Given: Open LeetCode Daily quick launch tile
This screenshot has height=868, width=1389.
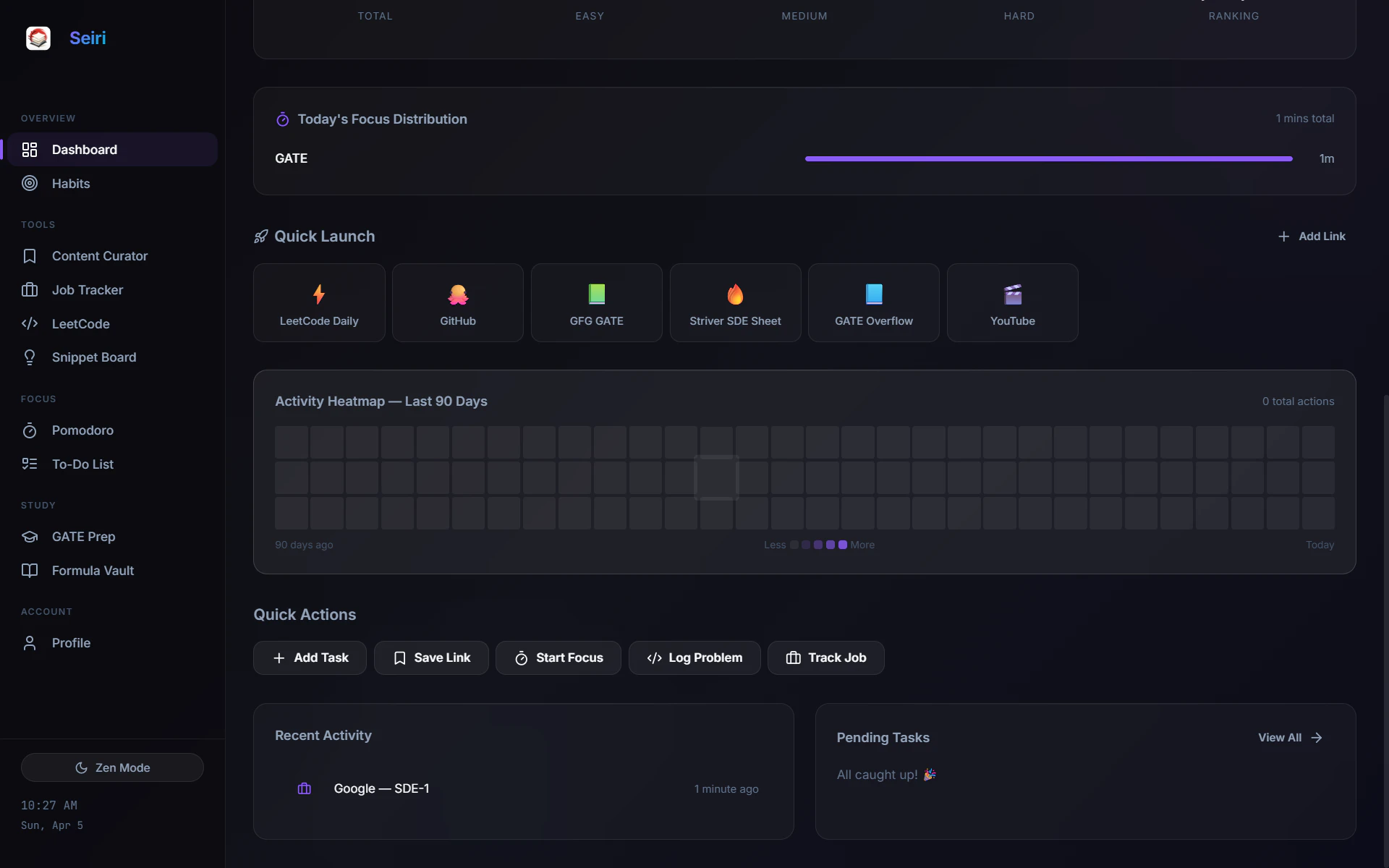Looking at the screenshot, I should click(x=319, y=302).
